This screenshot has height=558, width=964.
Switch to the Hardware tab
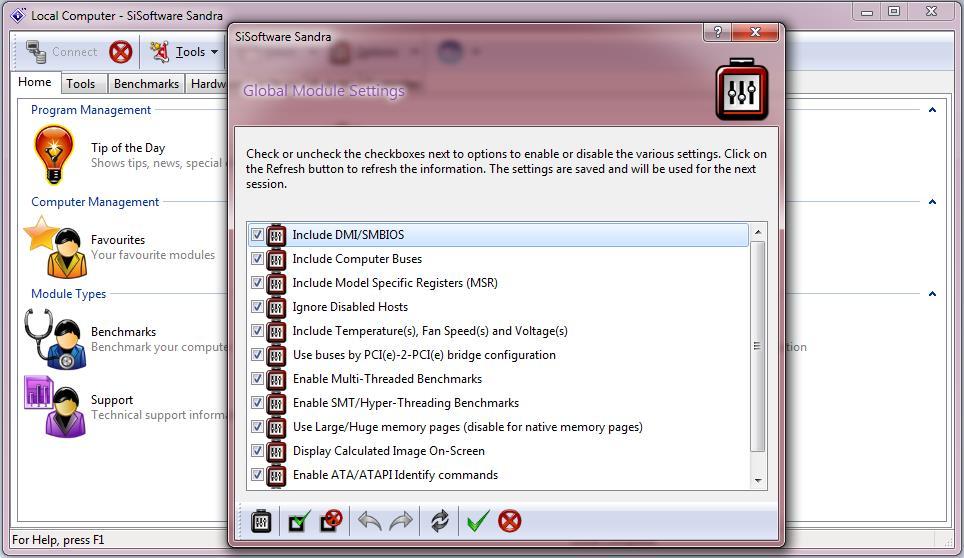[207, 84]
